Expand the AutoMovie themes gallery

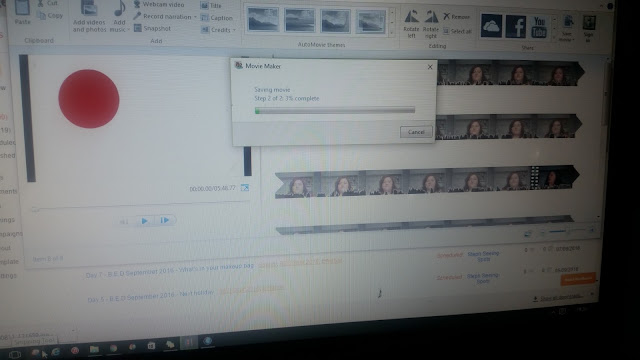[x=392, y=33]
